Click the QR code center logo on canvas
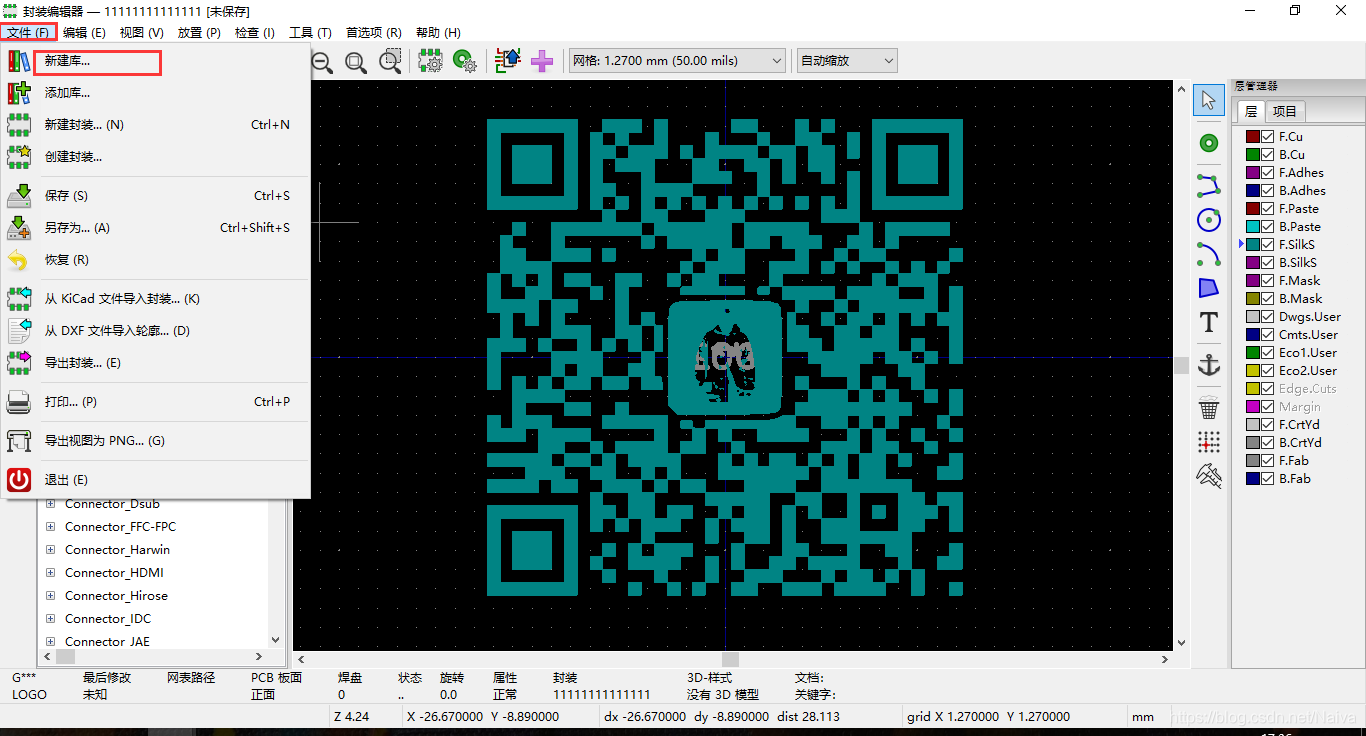Image resolution: width=1366 pixels, height=736 pixels. click(x=725, y=357)
